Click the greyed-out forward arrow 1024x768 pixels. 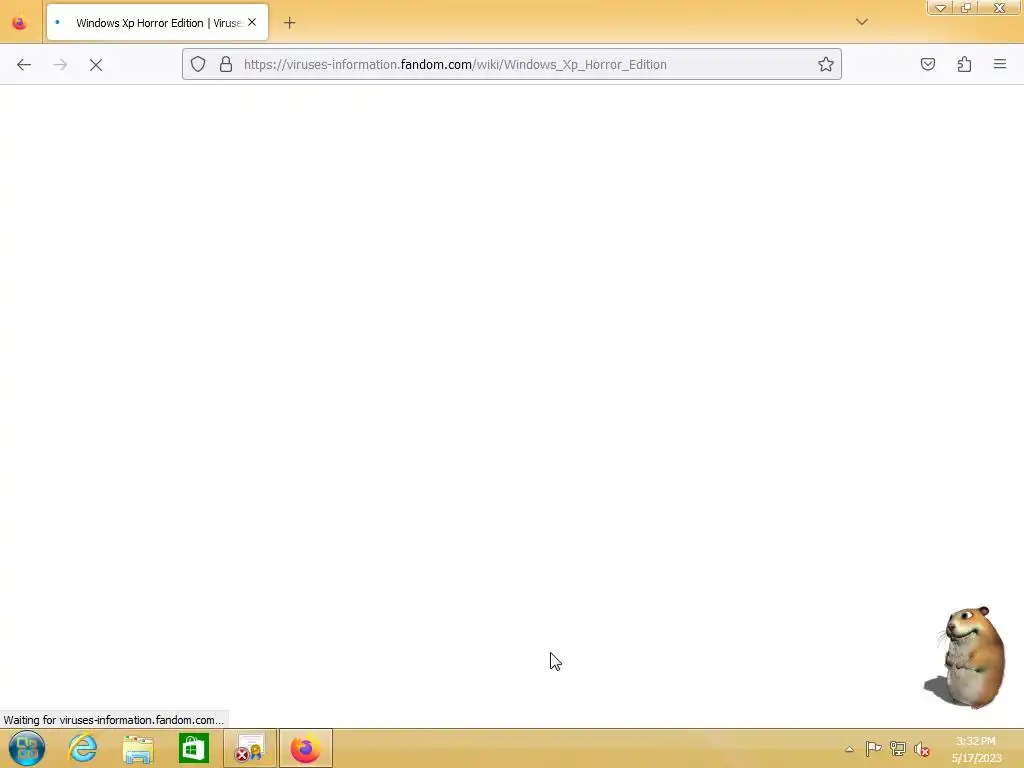60,65
